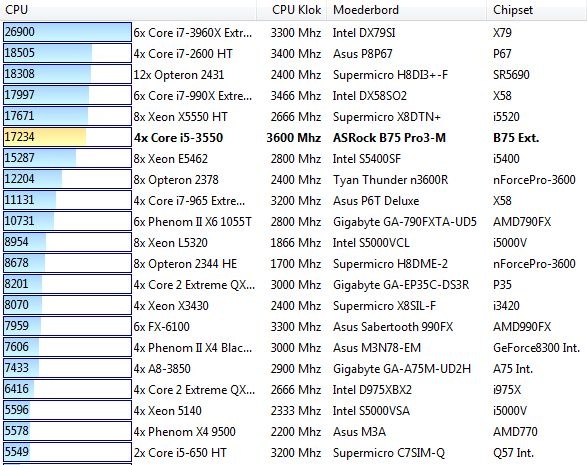Choose the 8x Xeon X5550 HT entry

pos(180,117)
